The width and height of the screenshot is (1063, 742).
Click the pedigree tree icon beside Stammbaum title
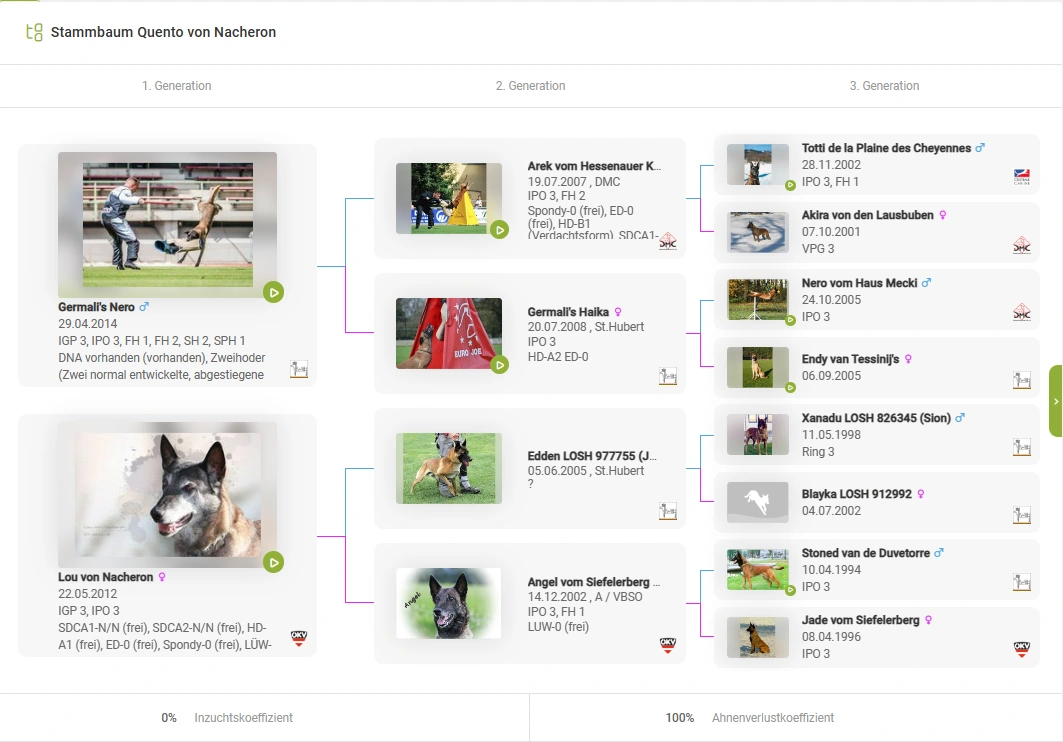pyautogui.click(x=34, y=32)
